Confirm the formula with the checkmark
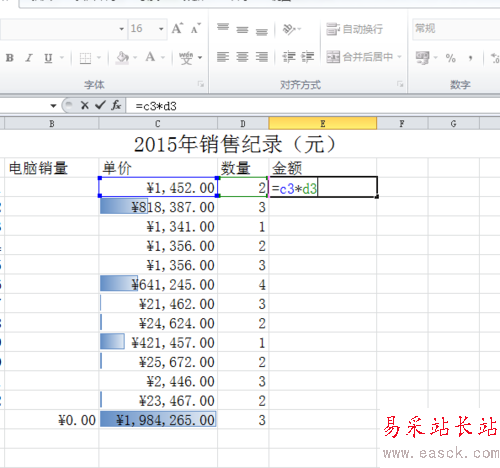 point(100,106)
